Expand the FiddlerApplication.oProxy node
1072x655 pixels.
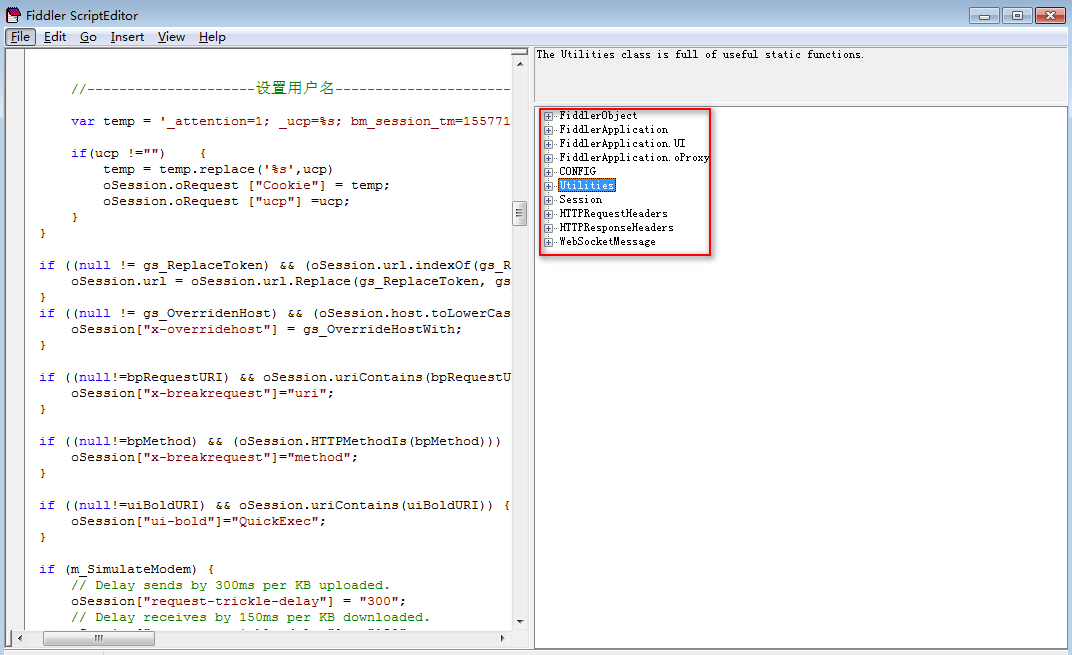click(x=548, y=158)
